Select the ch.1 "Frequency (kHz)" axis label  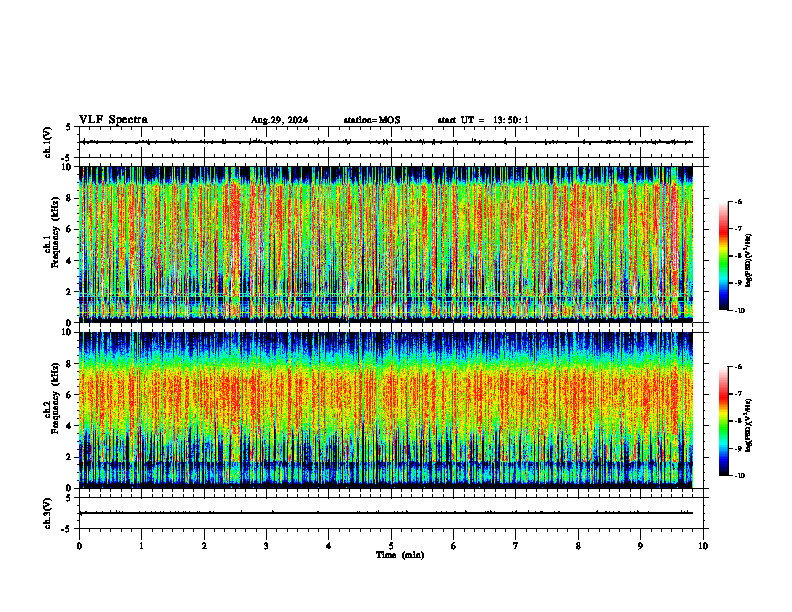[55, 232]
